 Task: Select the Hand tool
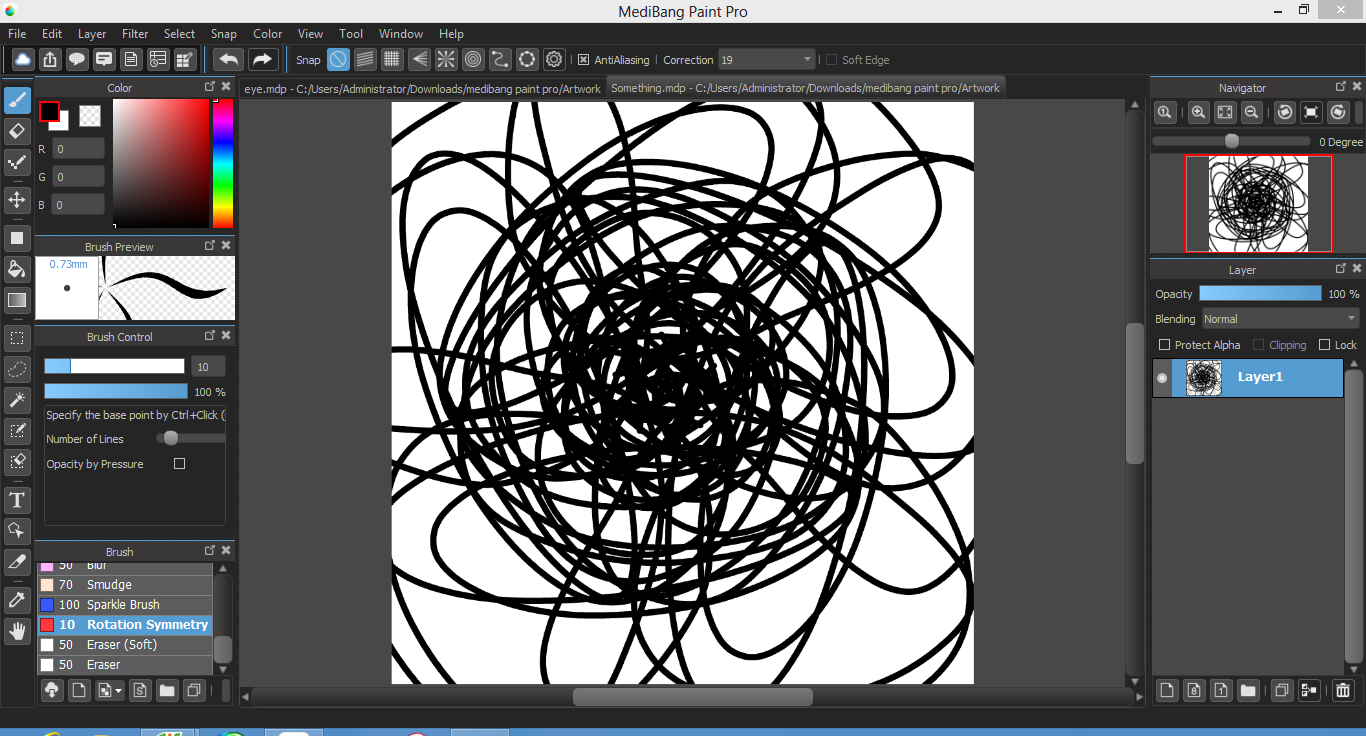[x=17, y=631]
